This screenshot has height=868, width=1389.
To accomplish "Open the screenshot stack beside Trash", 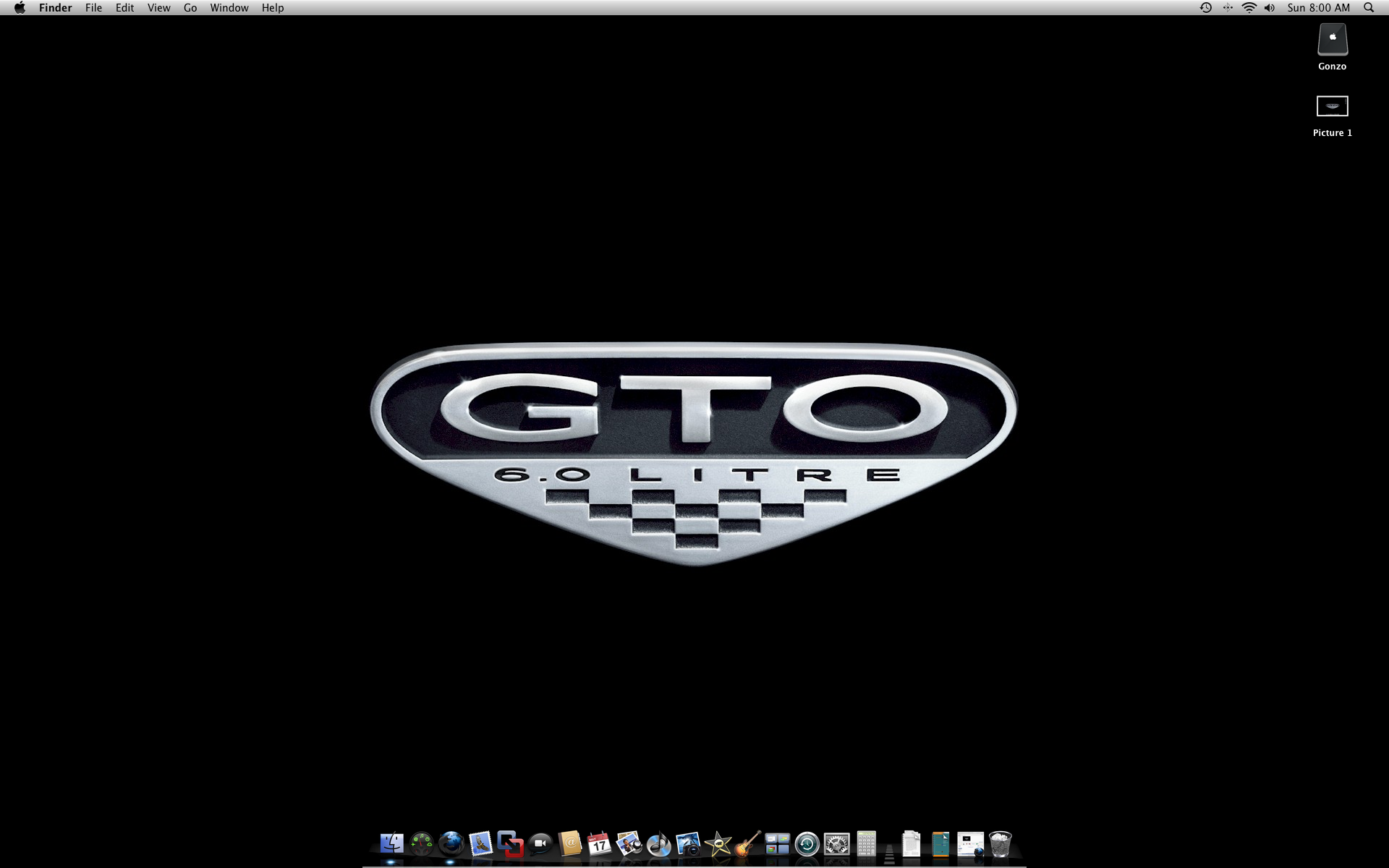I will [971, 843].
